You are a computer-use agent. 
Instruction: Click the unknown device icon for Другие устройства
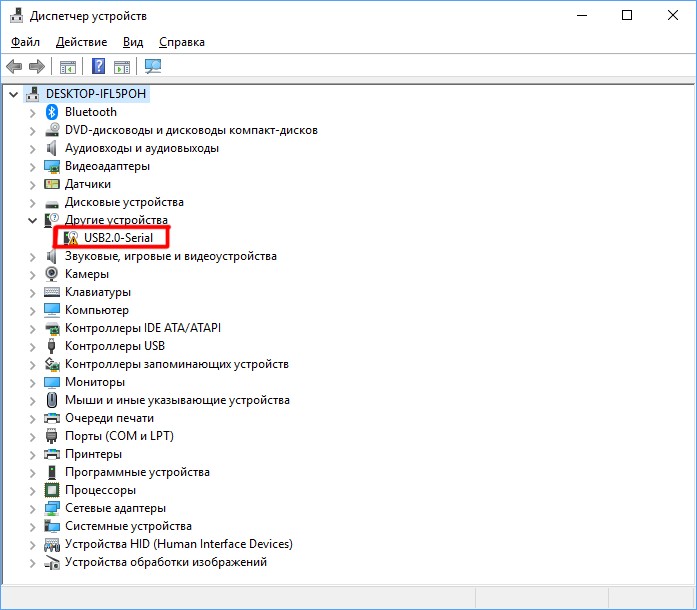click(x=52, y=220)
